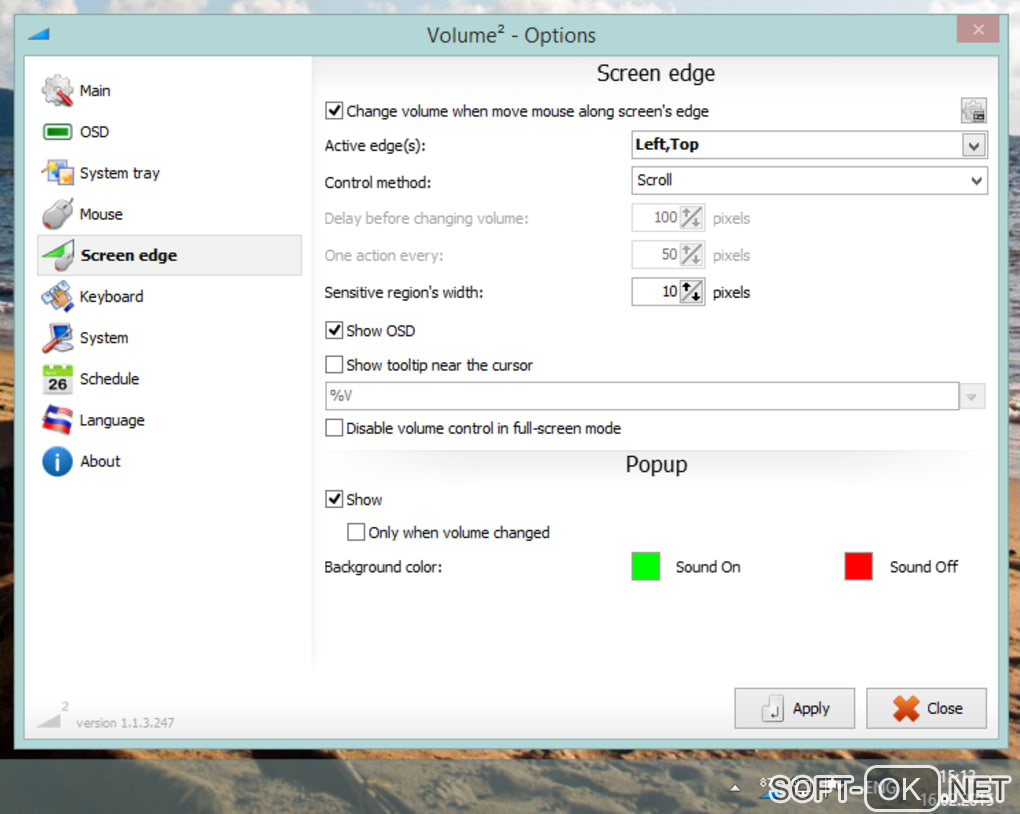
Task: Click the Background color label
Action: (383, 567)
